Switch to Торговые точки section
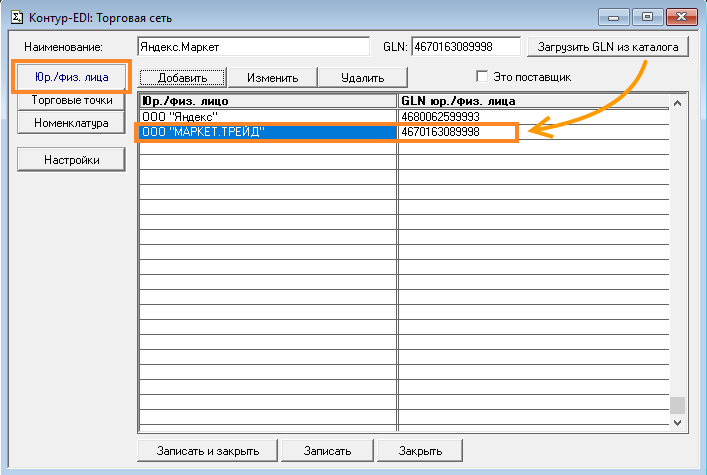Image resolution: width=707 pixels, height=475 pixels. (x=71, y=100)
